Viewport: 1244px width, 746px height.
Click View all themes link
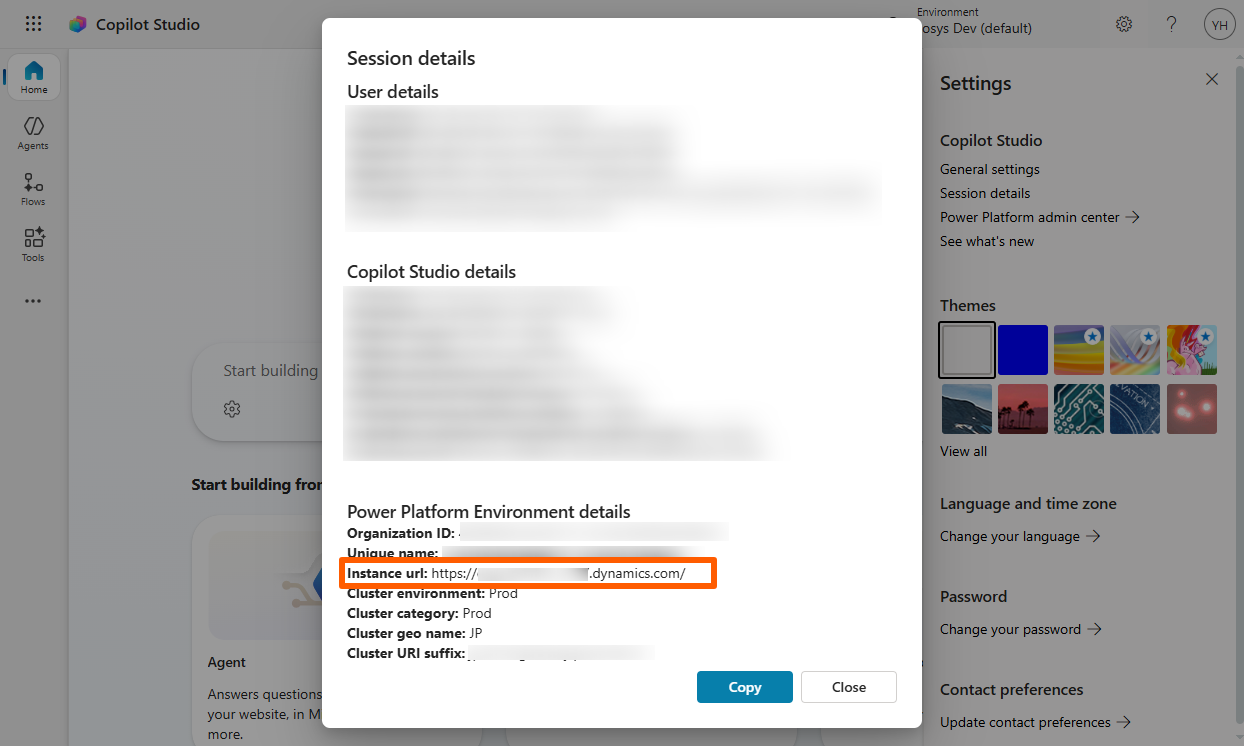pos(963,451)
